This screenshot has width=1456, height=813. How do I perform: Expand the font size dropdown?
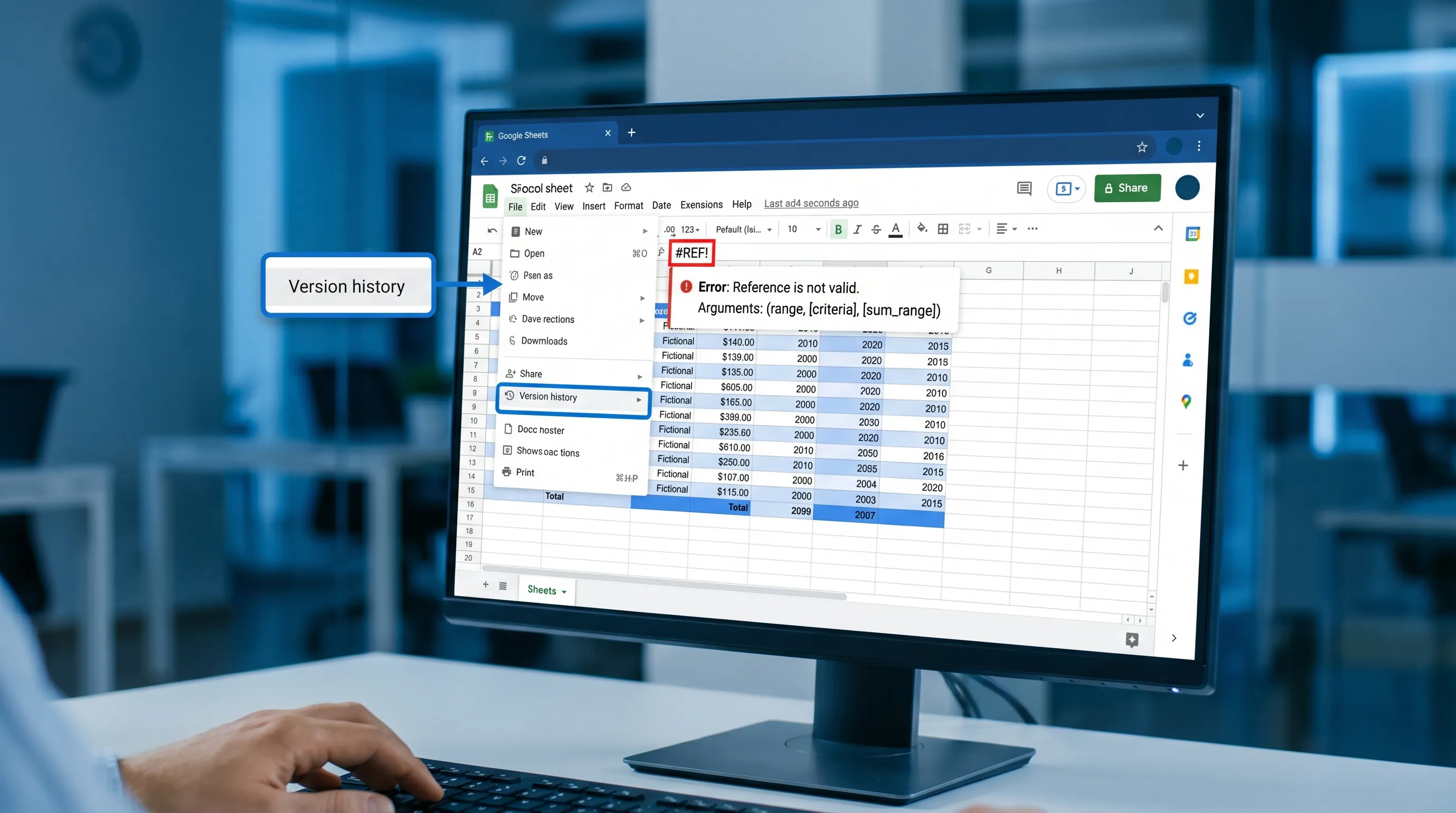pyautogui.click(x=817, y=229)
